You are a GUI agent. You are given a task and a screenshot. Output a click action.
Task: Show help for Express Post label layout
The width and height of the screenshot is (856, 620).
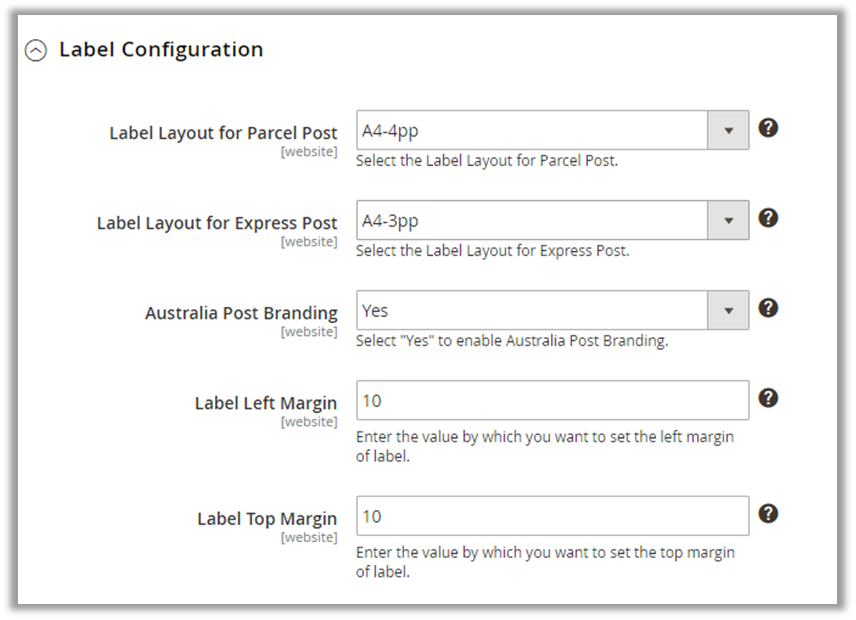pos(768,218)
